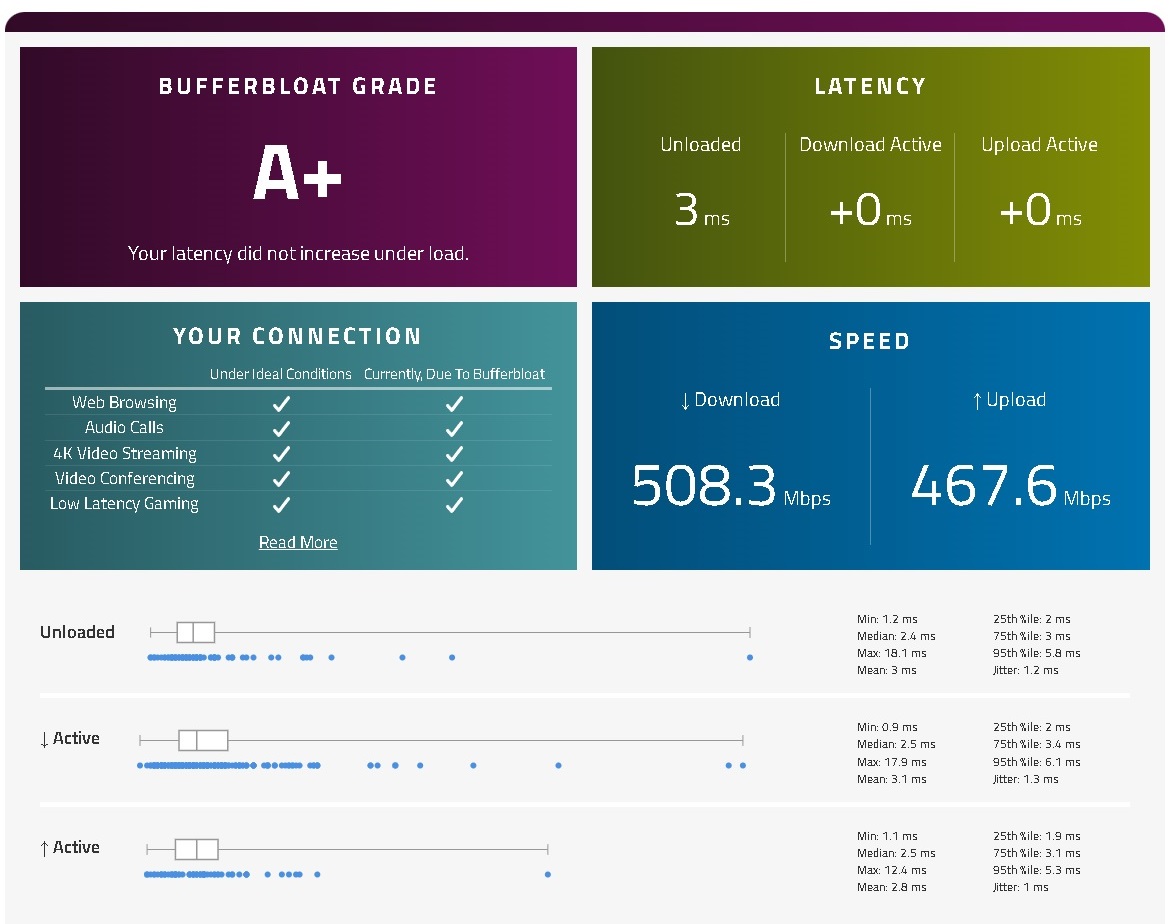This screenshot has height=924, width=1172.
Task: Click the Unloaded latency 3 ms value
Action: click(x=702, y=210)
